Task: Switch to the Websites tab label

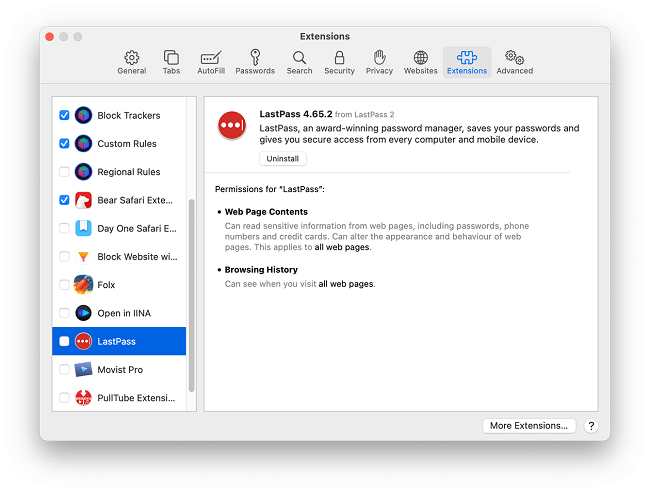Action: [420, 71]
